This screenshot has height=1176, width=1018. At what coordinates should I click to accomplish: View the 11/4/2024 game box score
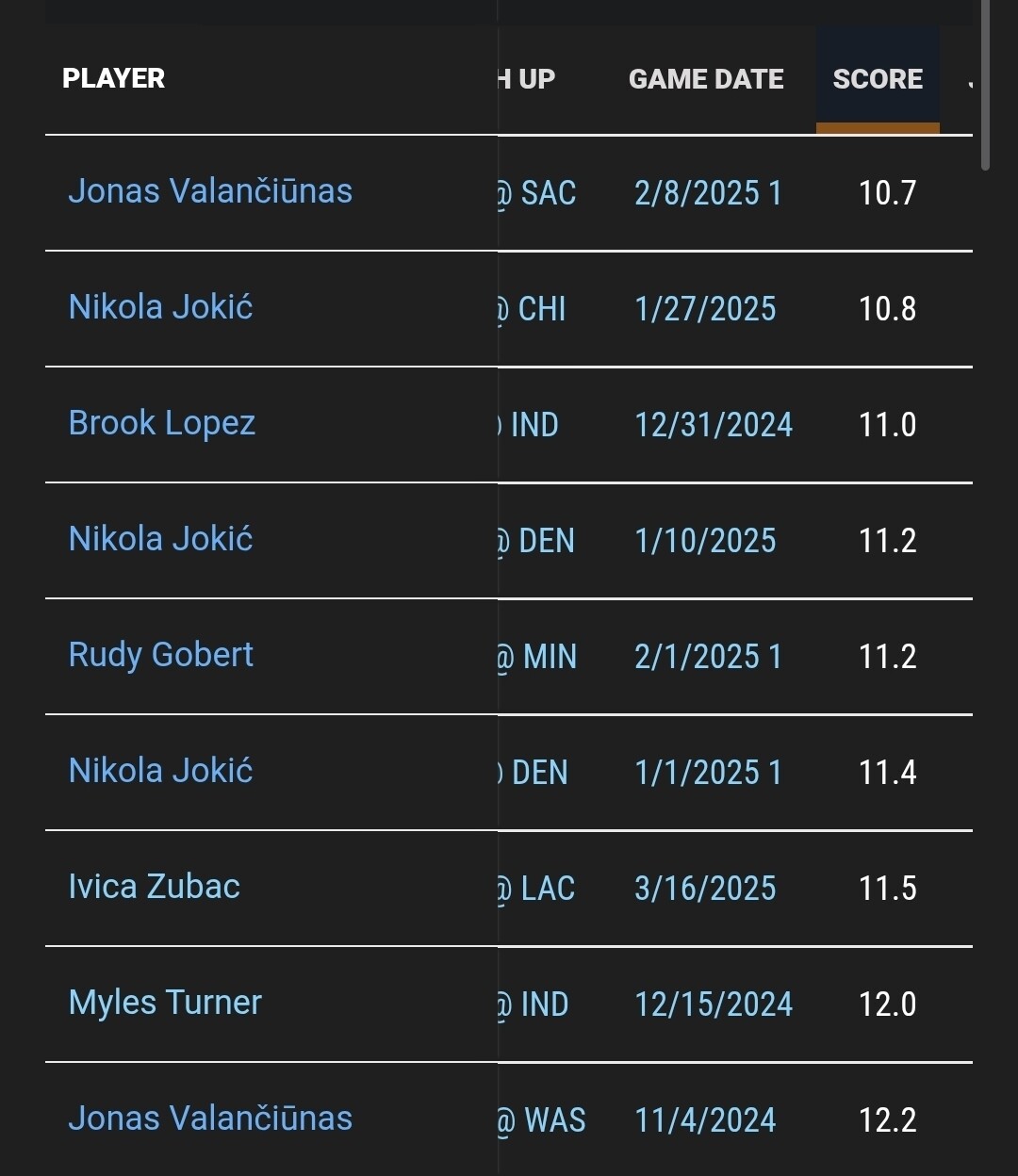705,1120
